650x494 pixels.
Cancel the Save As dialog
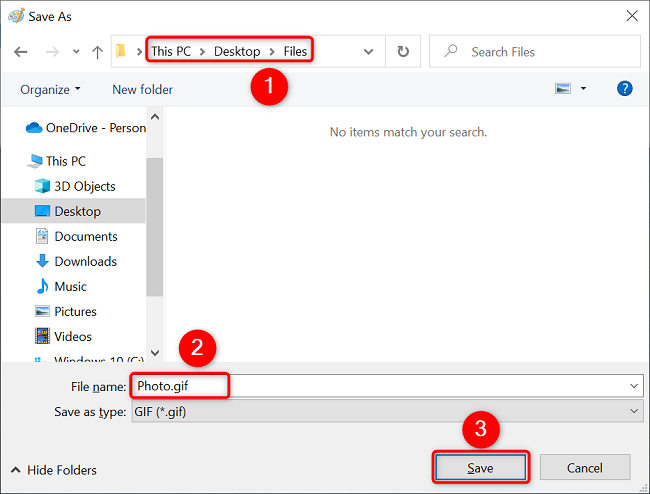(584, 468)
